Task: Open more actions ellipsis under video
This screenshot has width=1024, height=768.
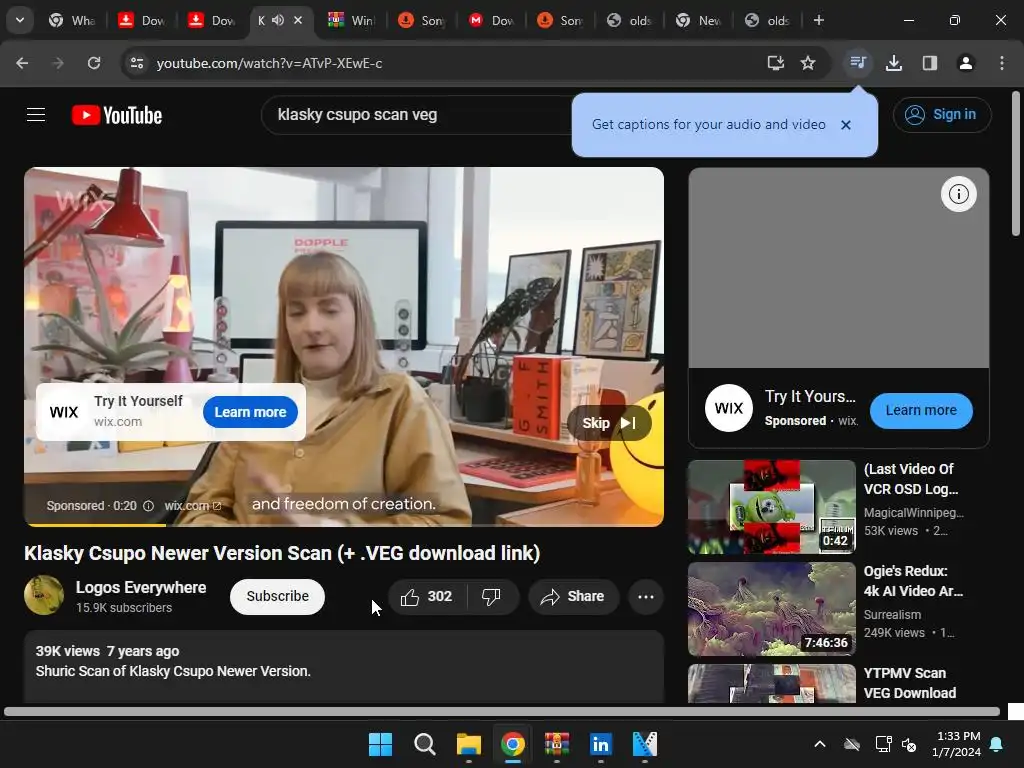Action: point(646,596)
